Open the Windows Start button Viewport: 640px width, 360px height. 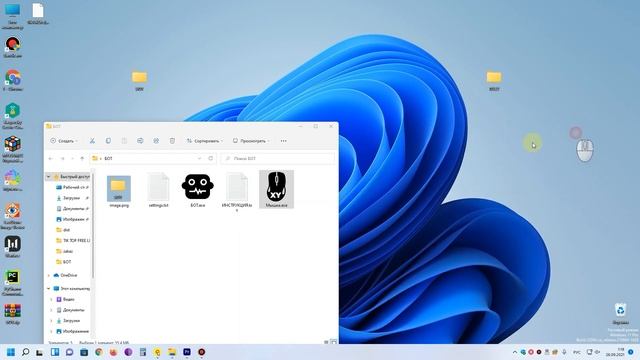[x=11, y=352]
